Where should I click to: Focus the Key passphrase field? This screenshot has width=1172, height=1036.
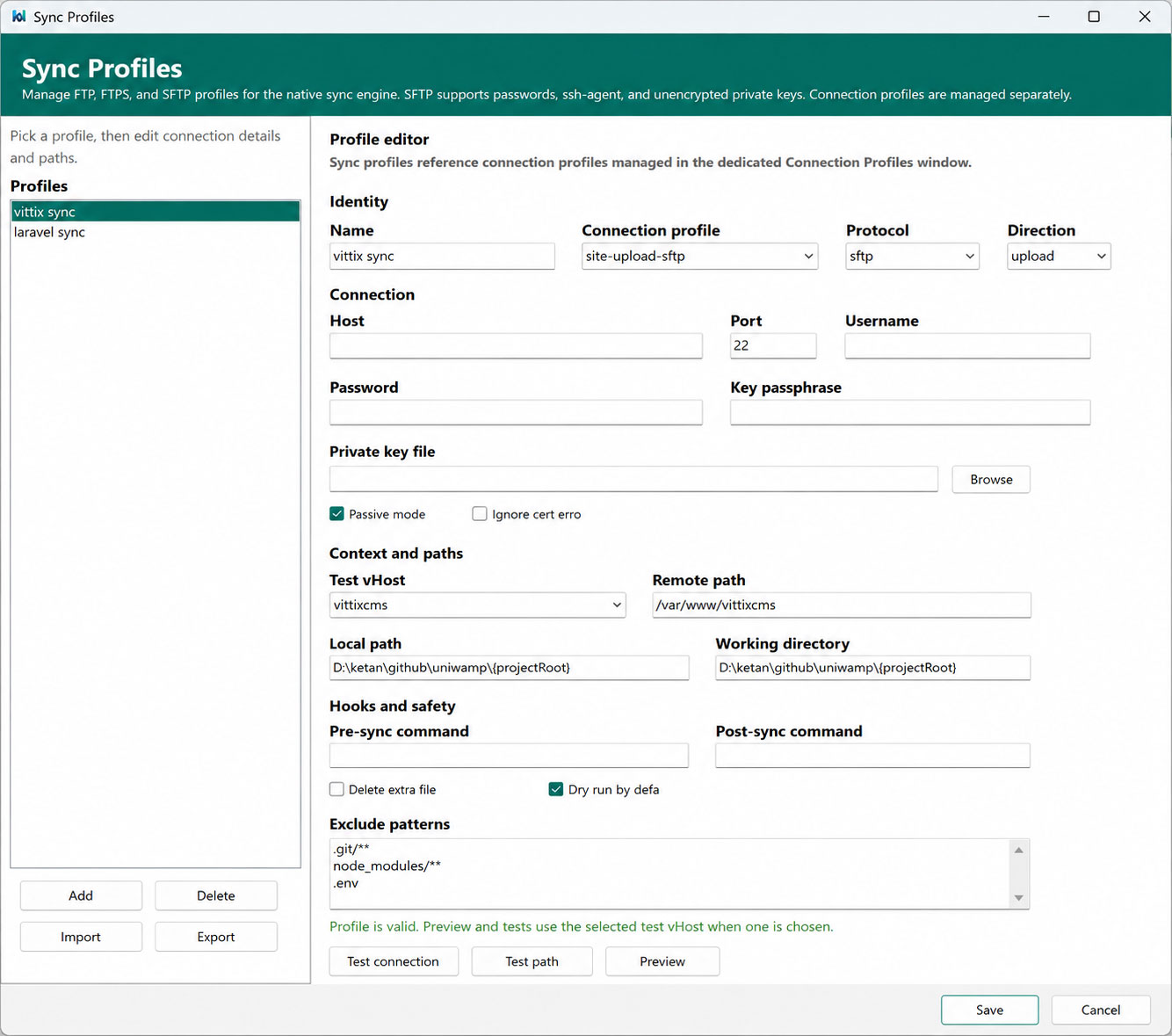pyautogui.click(x=910, y=413)
